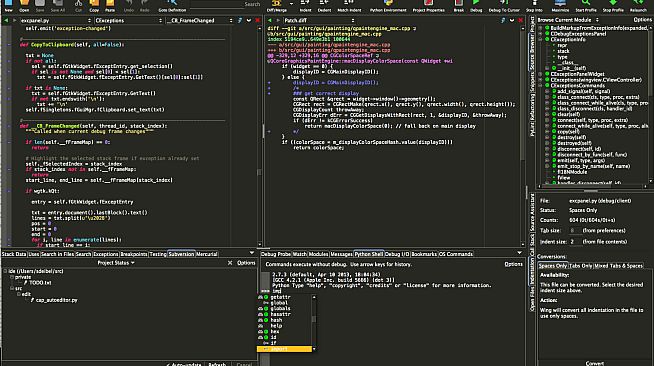Viewport: 654px width, 366px height.
Task: Click the Step Into toolbar icon
Action: tap(534, 4)
